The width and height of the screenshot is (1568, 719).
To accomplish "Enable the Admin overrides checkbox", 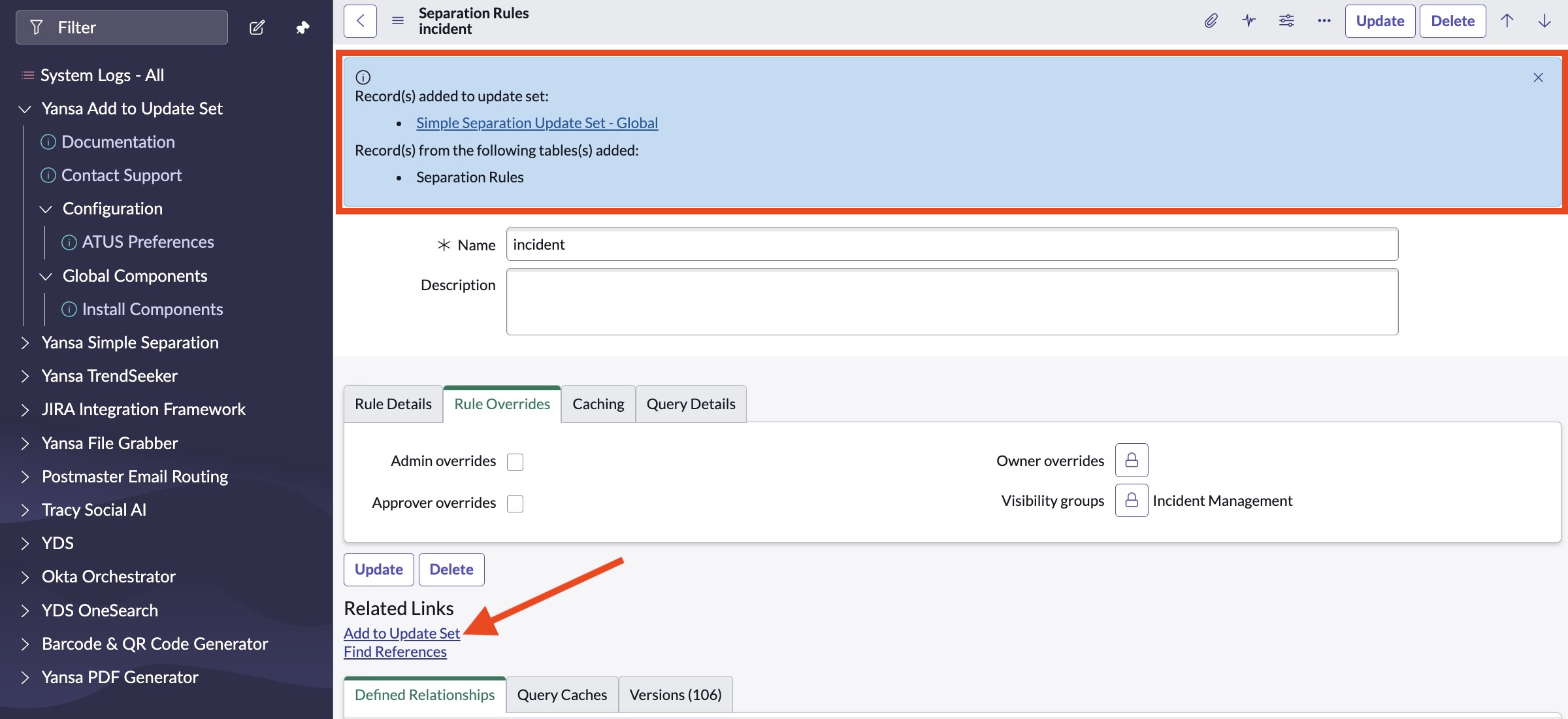I will pyautogui.click(x=515, y=462).
